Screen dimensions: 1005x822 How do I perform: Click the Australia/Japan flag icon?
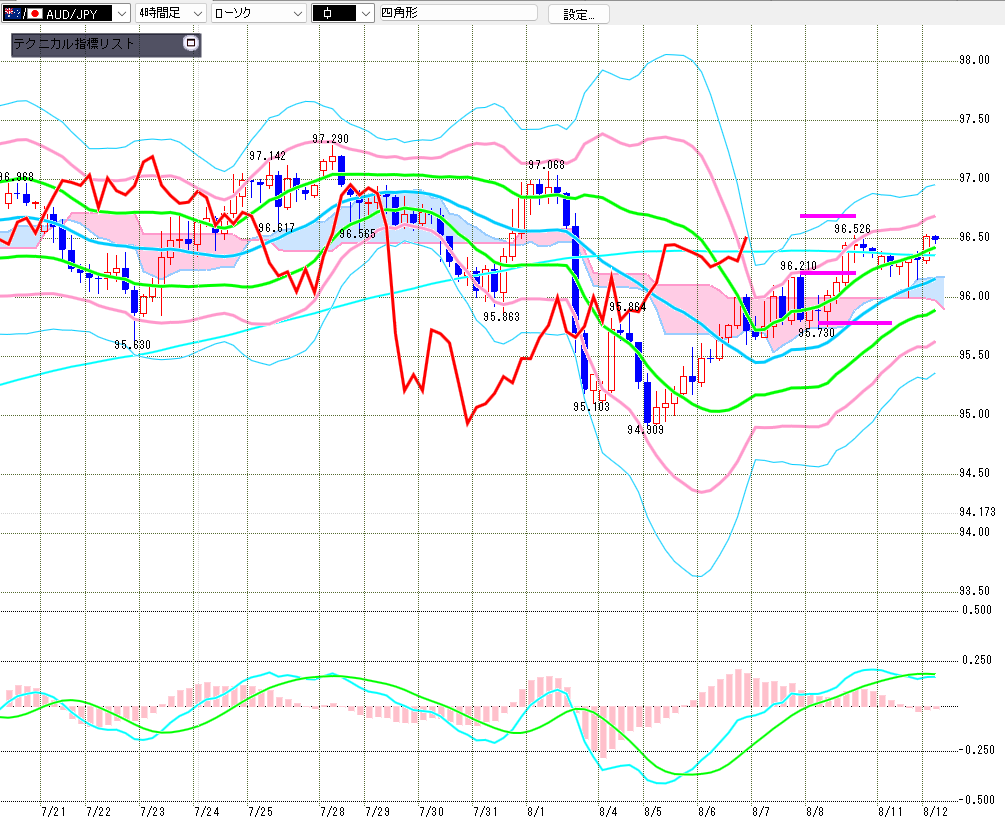click(x=22, y=13)
